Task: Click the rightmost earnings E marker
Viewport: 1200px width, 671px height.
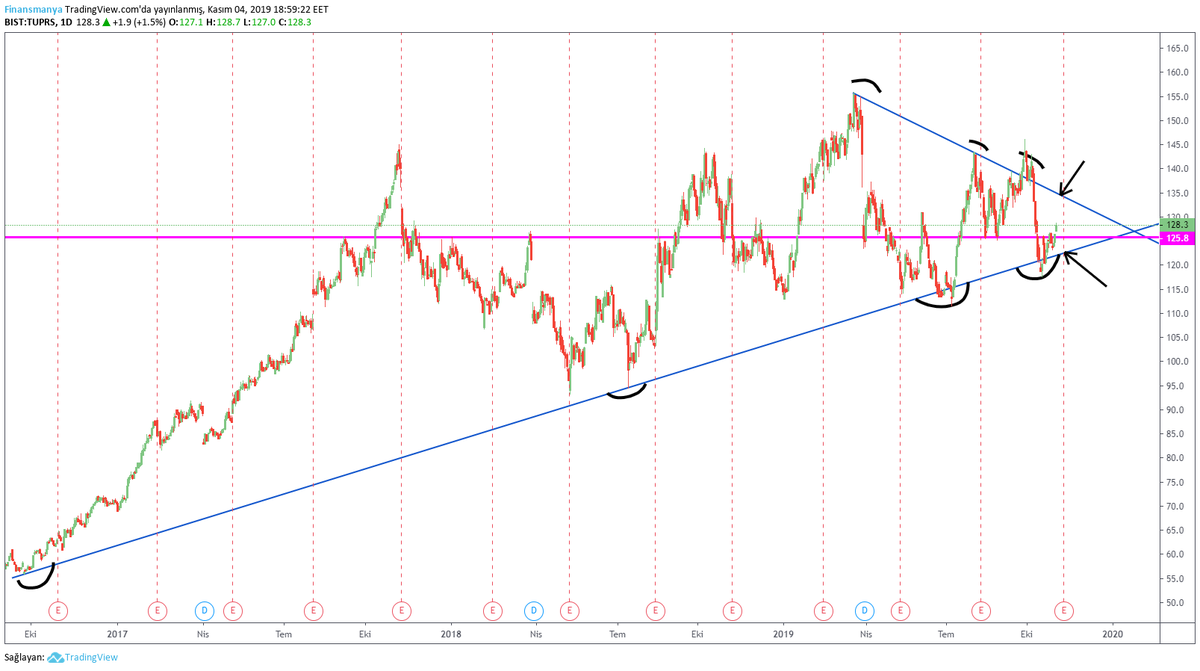Action: [x=1063, y=609]
